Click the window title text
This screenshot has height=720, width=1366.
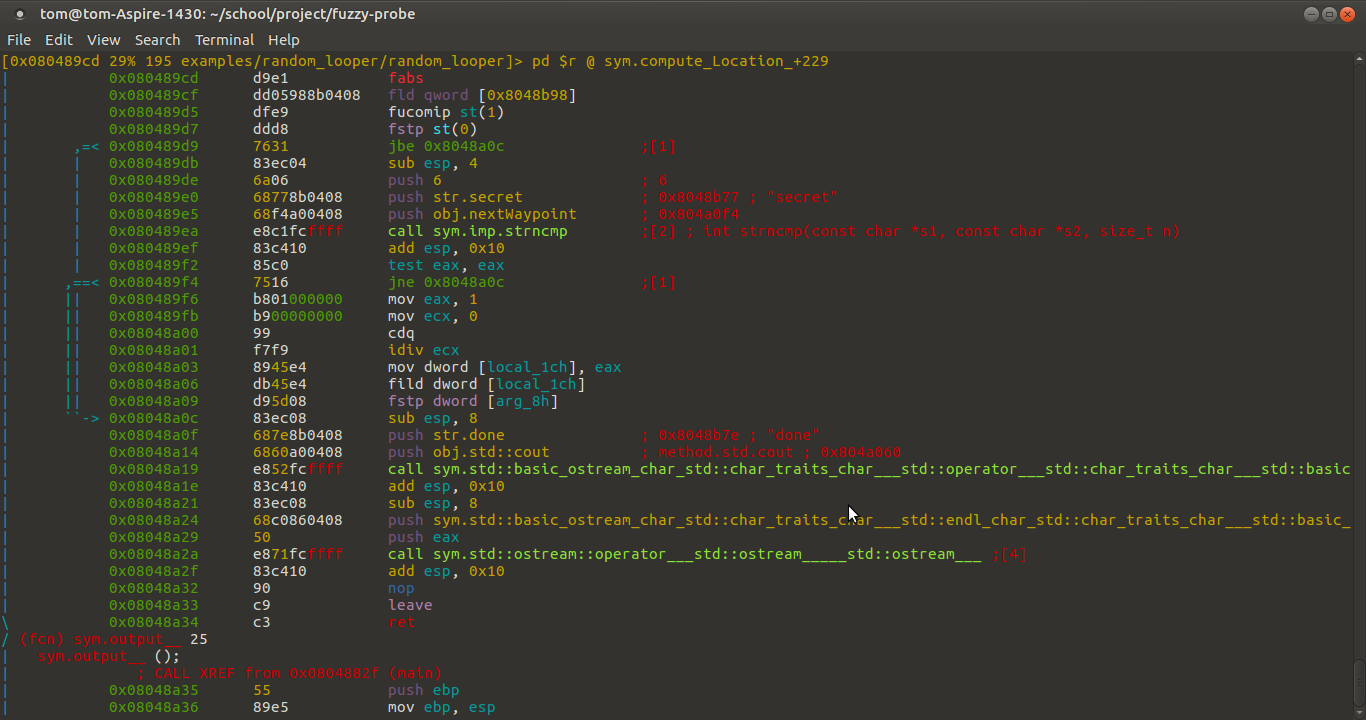[x=228, y=14]
